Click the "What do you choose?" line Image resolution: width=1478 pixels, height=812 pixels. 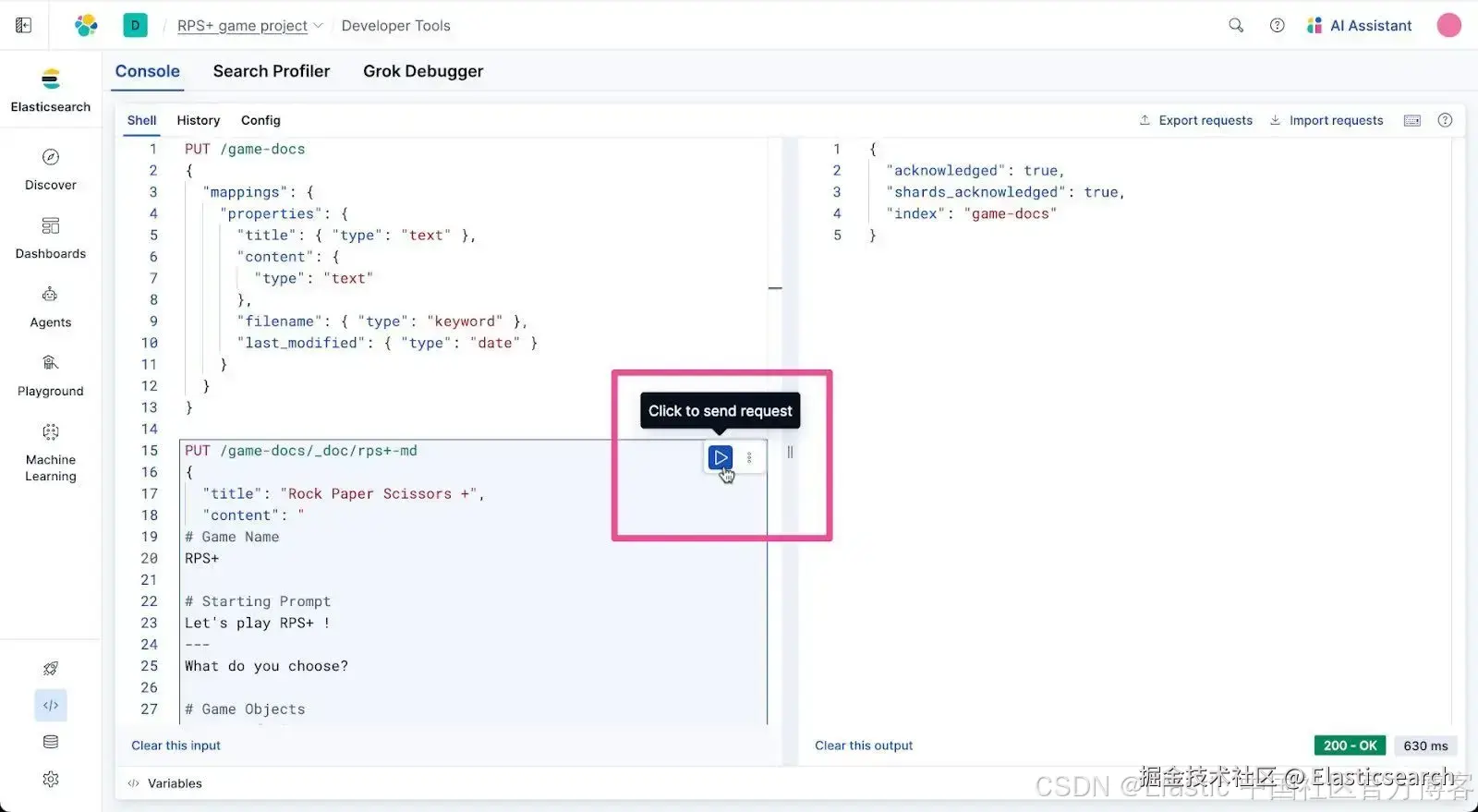pyautogui.click(x=266, y=666)
